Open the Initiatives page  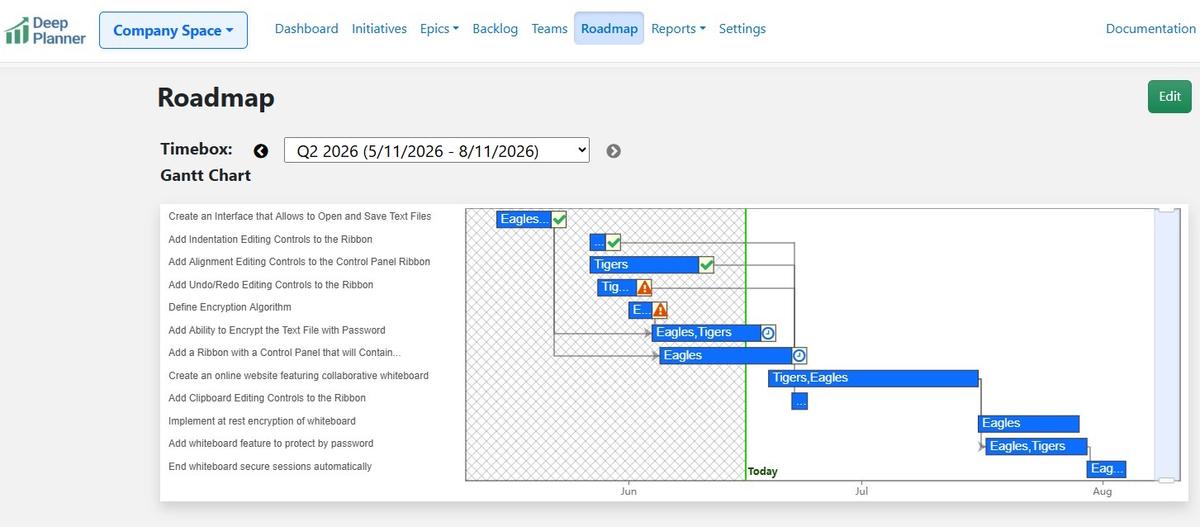tap(379, 29)
